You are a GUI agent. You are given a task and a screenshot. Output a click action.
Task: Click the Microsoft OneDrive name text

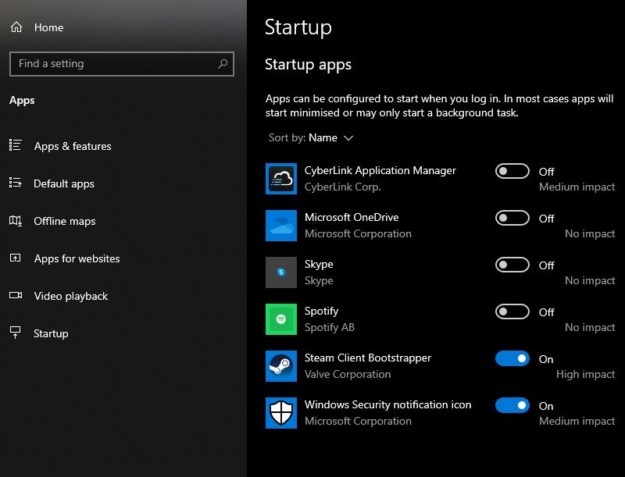(352, 217)
